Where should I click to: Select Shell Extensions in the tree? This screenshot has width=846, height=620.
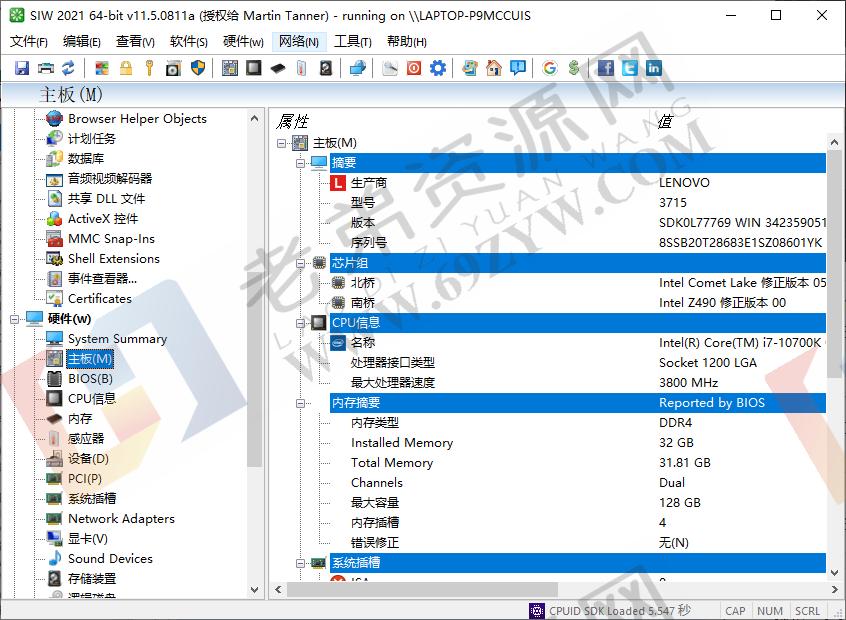coord(114,258)
